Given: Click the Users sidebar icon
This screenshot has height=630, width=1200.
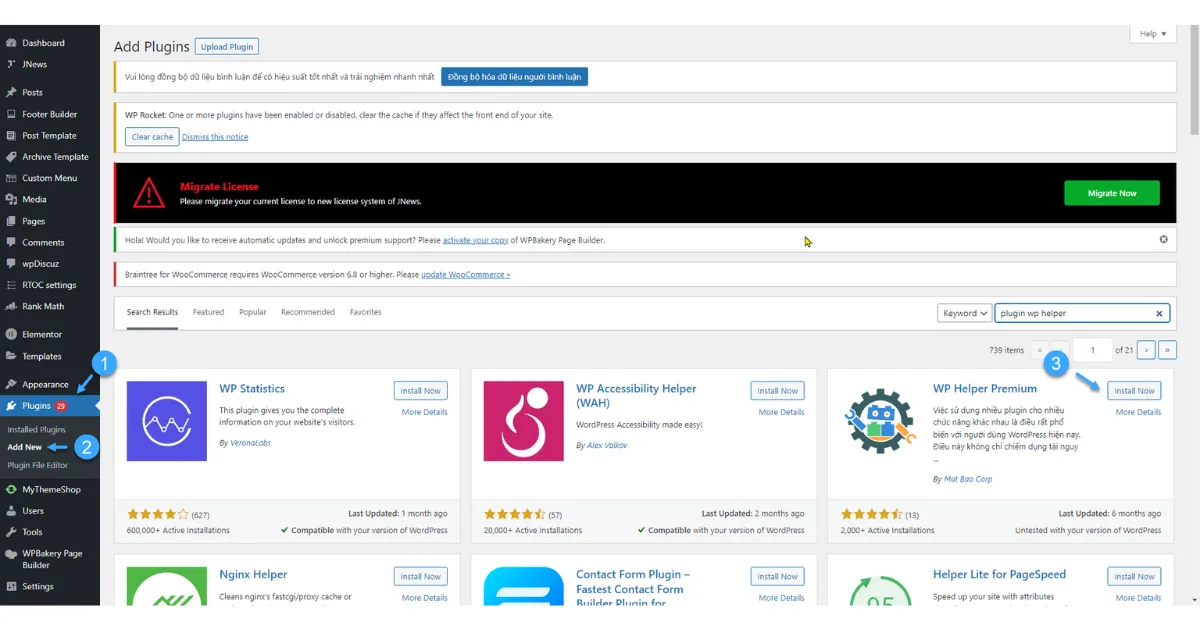Looking at the screenshot, I should coord(11,511).
